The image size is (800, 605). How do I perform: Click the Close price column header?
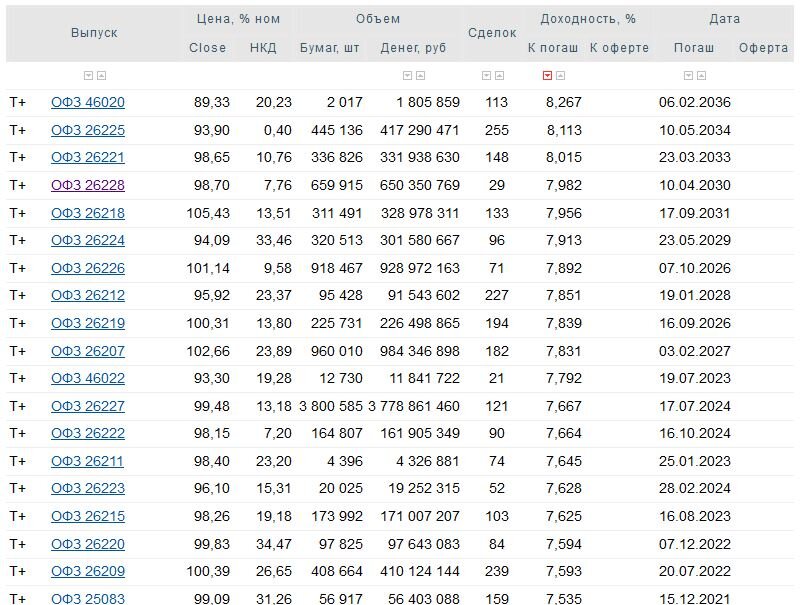(x=207, y=48)
